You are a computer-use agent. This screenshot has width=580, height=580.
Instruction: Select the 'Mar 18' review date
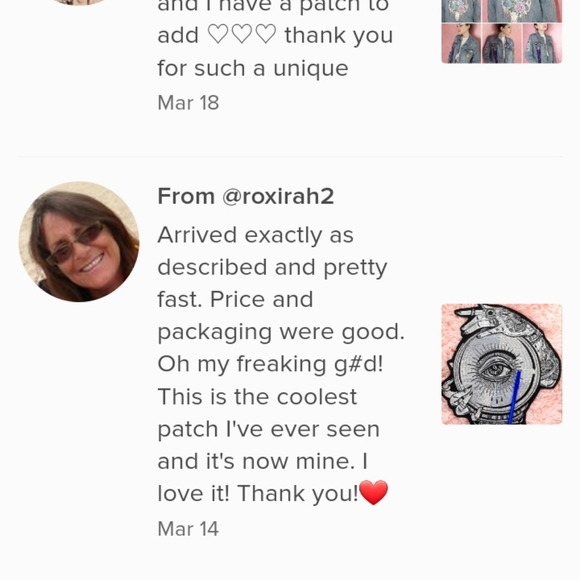tap(188, 102)
